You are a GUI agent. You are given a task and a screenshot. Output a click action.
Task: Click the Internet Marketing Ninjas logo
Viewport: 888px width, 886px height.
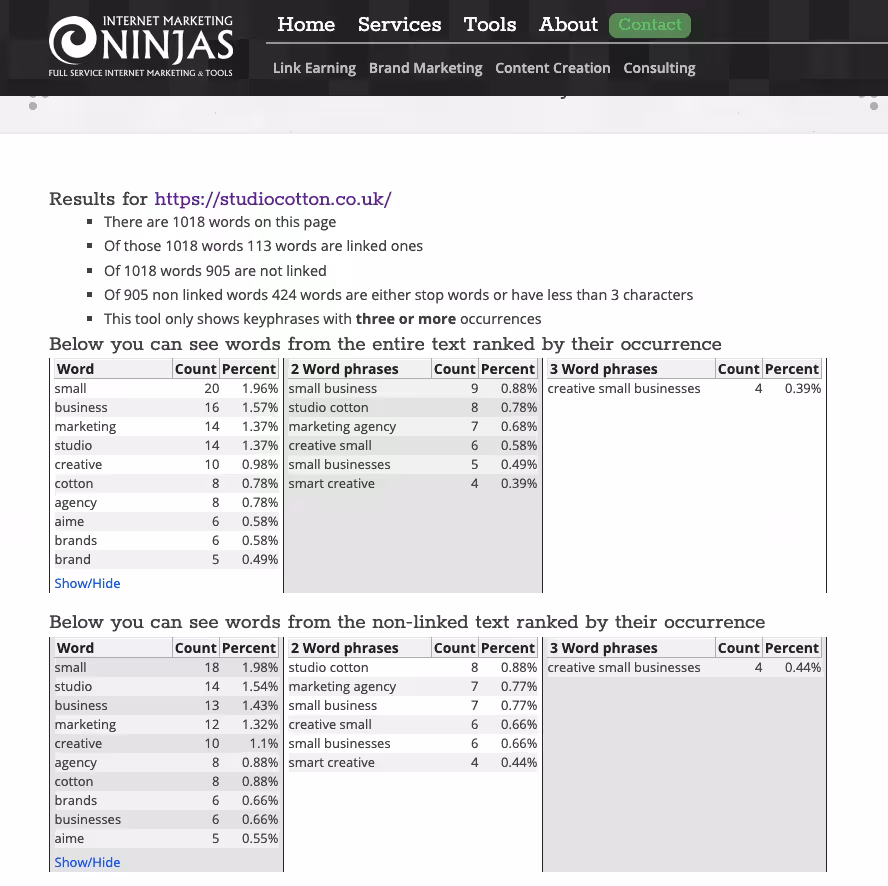tap(140, 46)
